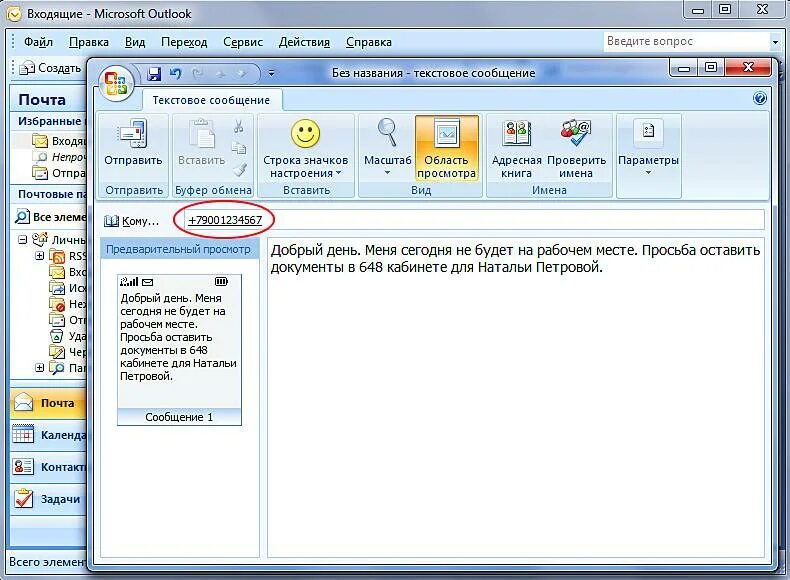The image size is (790, 580).
Task: Click Проверить имена check names icon
Action: pos(576,133)
